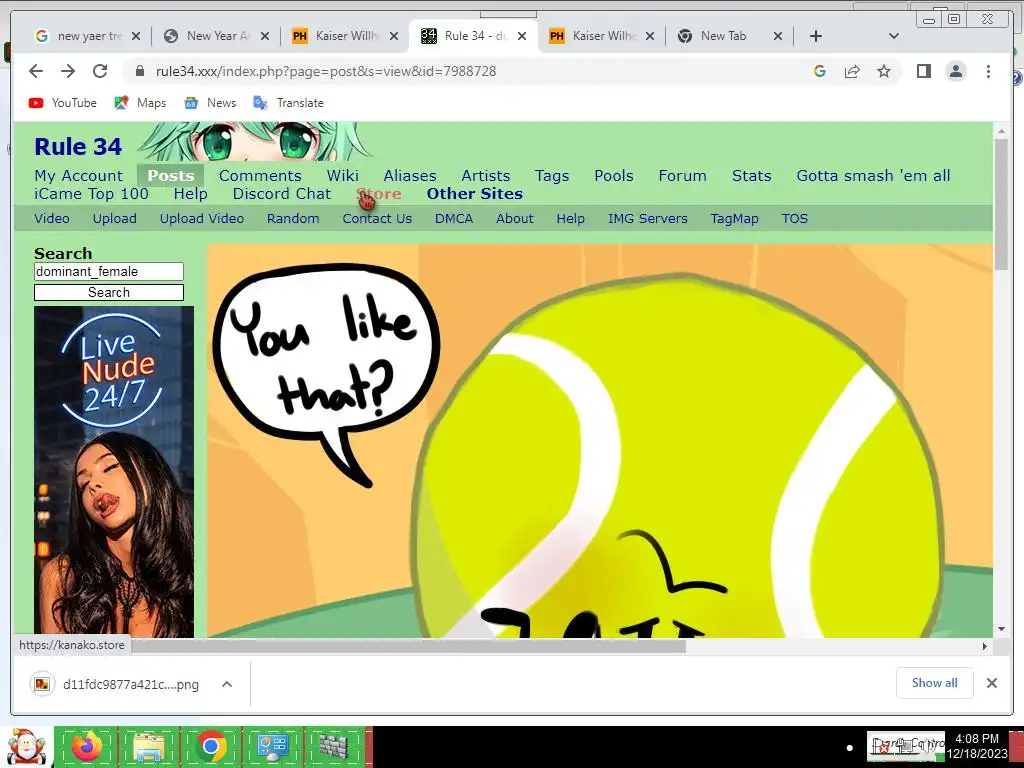Share this page icon
Viewport: 1024px width, 768px height.
[852, 71]
